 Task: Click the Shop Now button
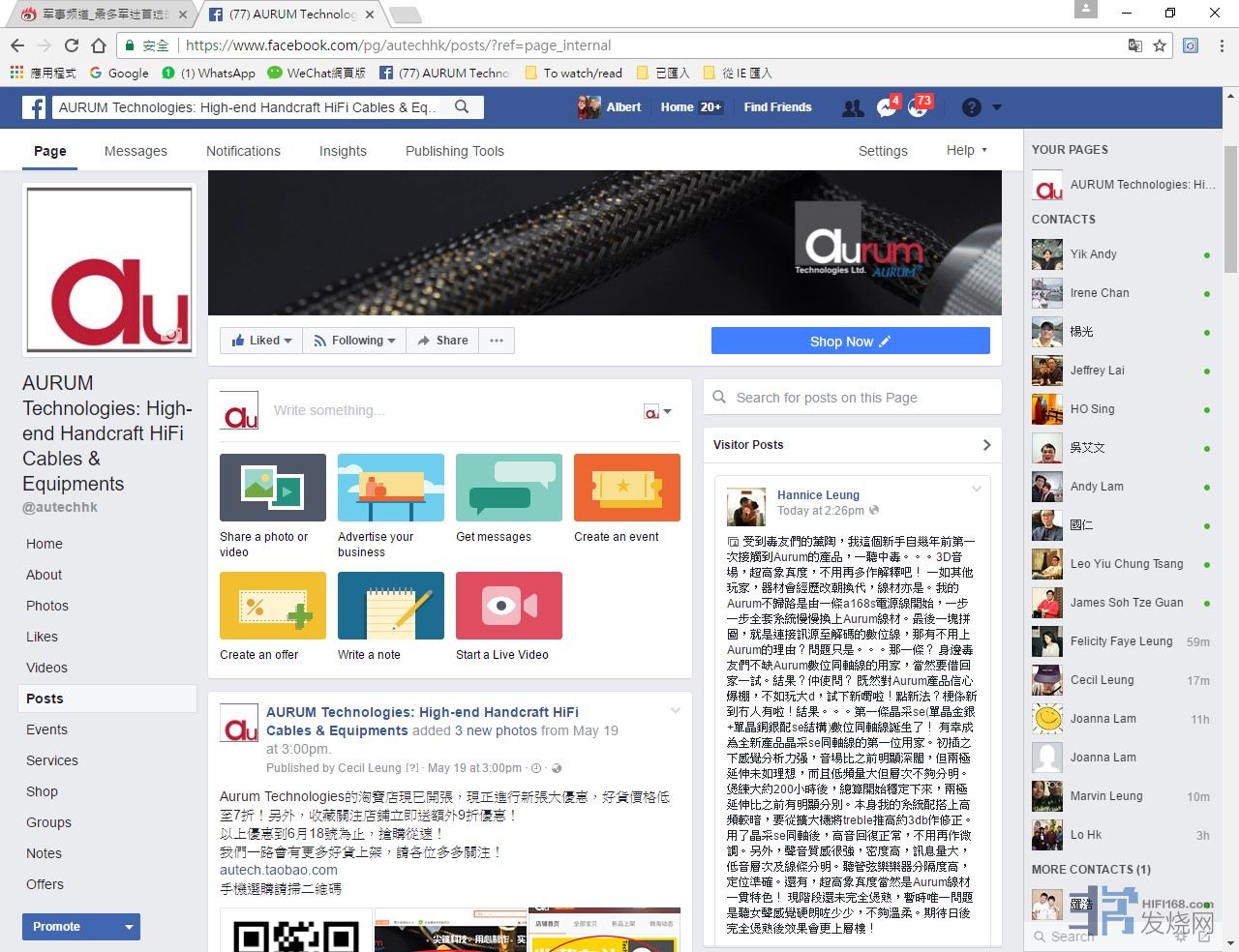tap(850, 342)
